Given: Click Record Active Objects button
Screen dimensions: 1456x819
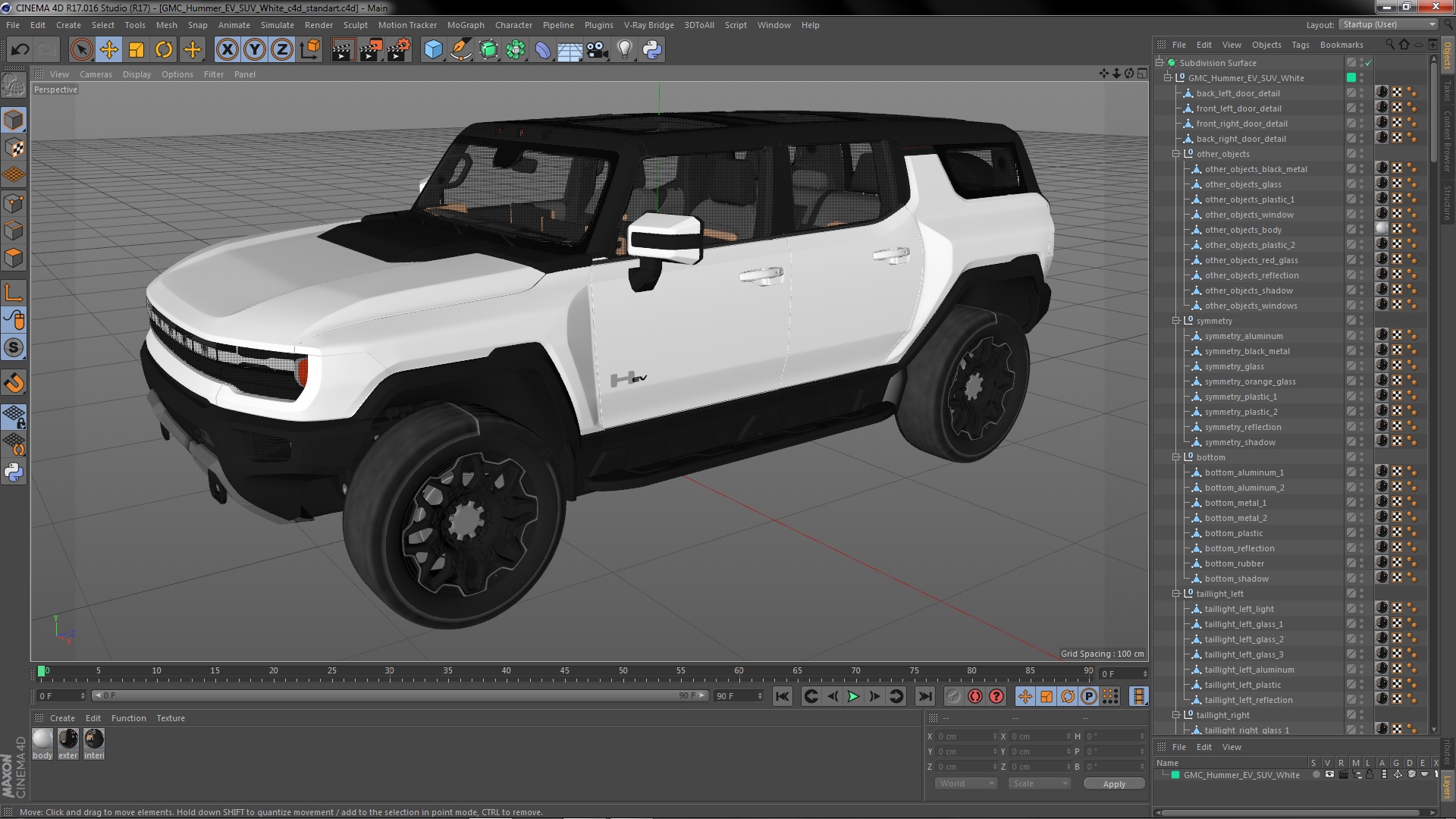Looking at the screenshot, I should coord(954,696).
